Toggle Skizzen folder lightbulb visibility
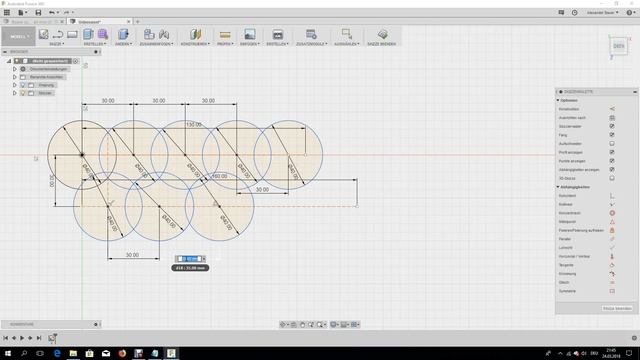The image size is (640, 360). pyautogui.click(x=23, y=93)
